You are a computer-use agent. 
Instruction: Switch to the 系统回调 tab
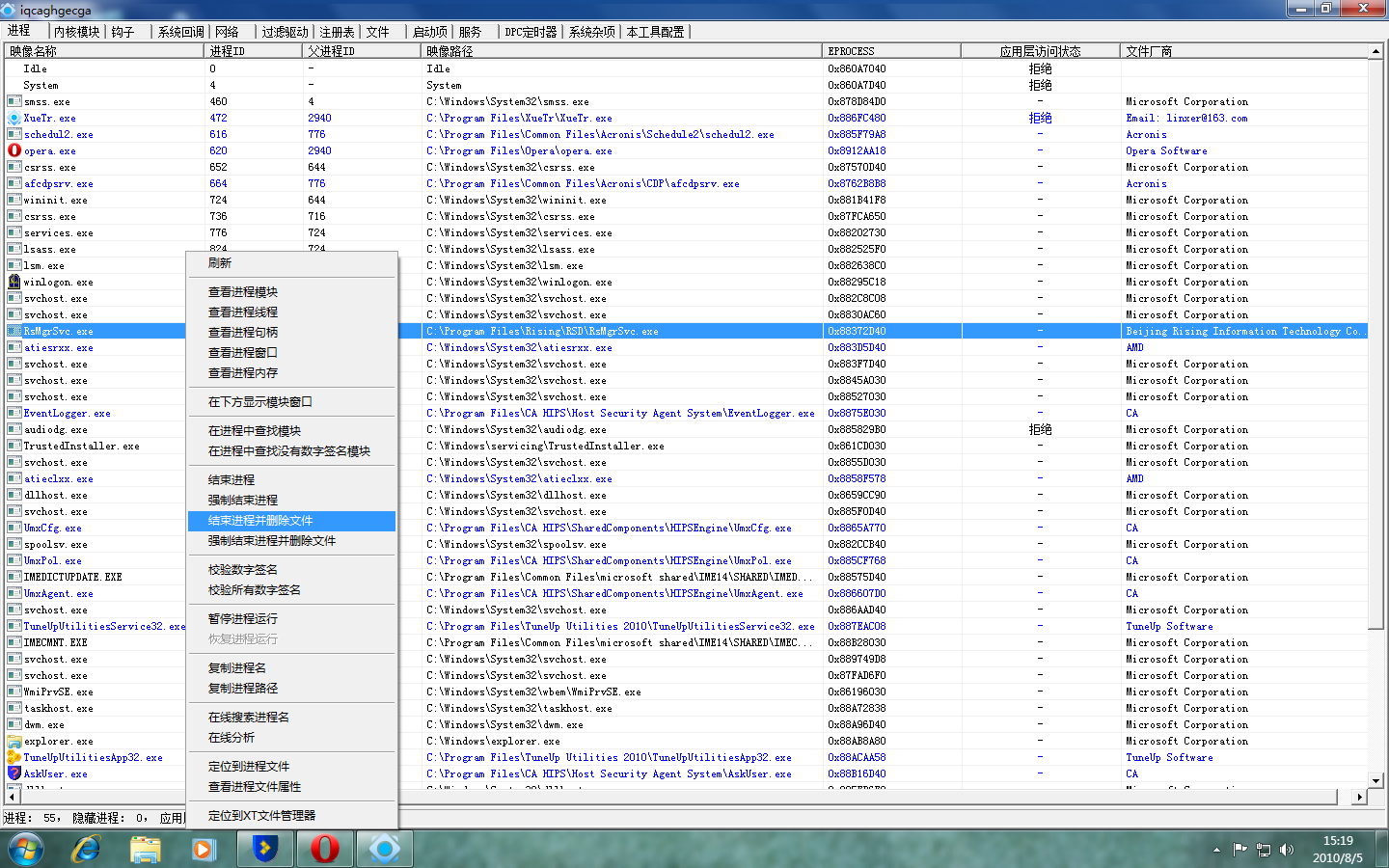[181, 32]
